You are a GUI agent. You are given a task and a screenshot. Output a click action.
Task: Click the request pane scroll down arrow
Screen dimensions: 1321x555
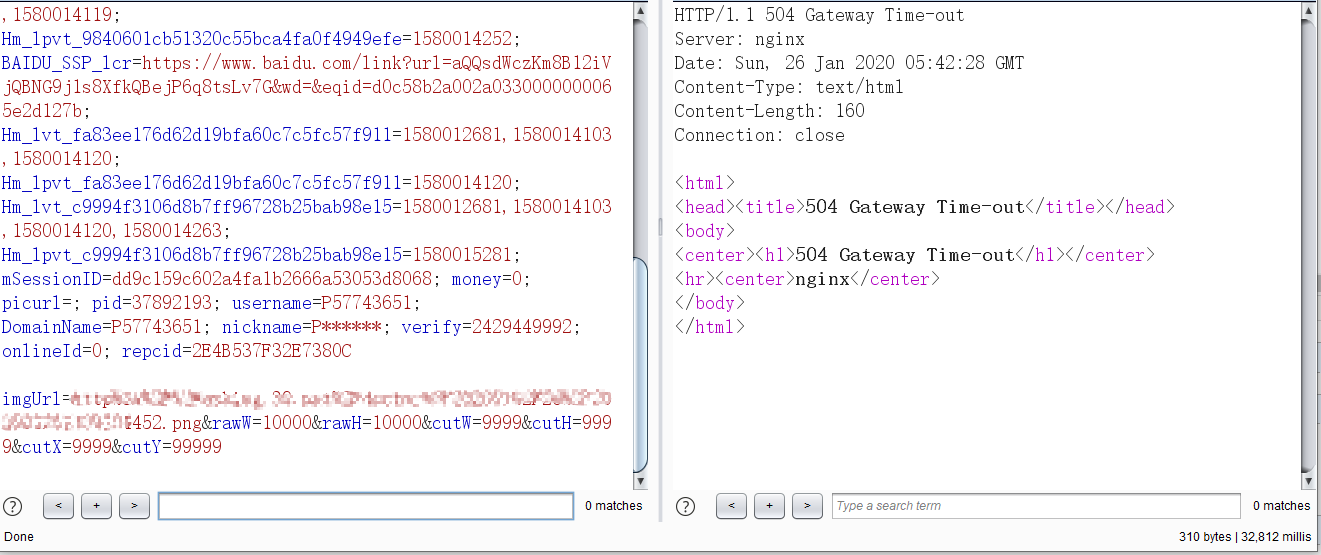tap(641, 480)
